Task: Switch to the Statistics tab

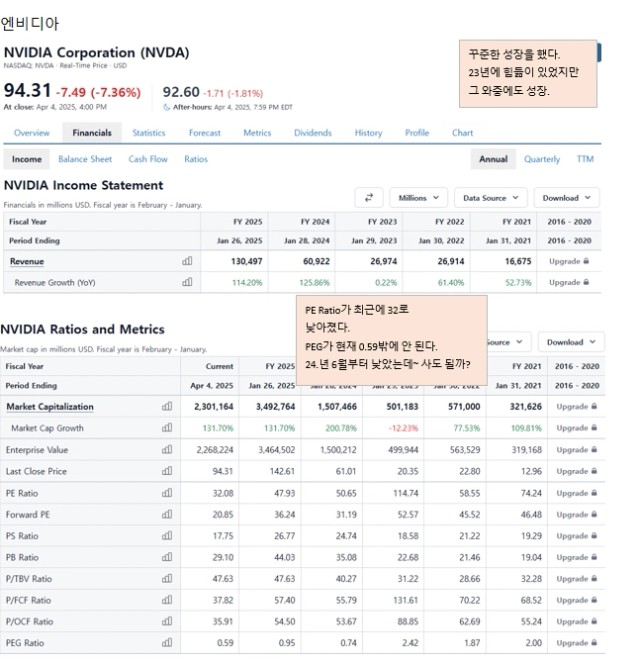Action: [149, 133]
